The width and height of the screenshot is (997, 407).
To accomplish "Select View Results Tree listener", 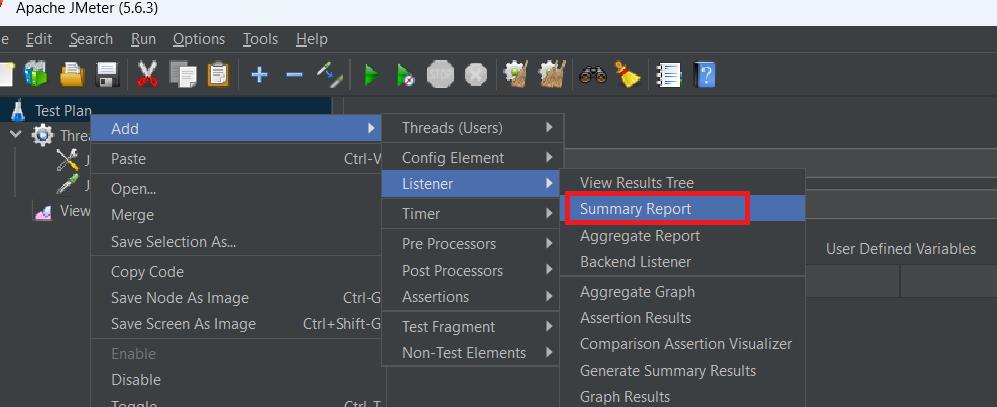I will coord(683,183).
